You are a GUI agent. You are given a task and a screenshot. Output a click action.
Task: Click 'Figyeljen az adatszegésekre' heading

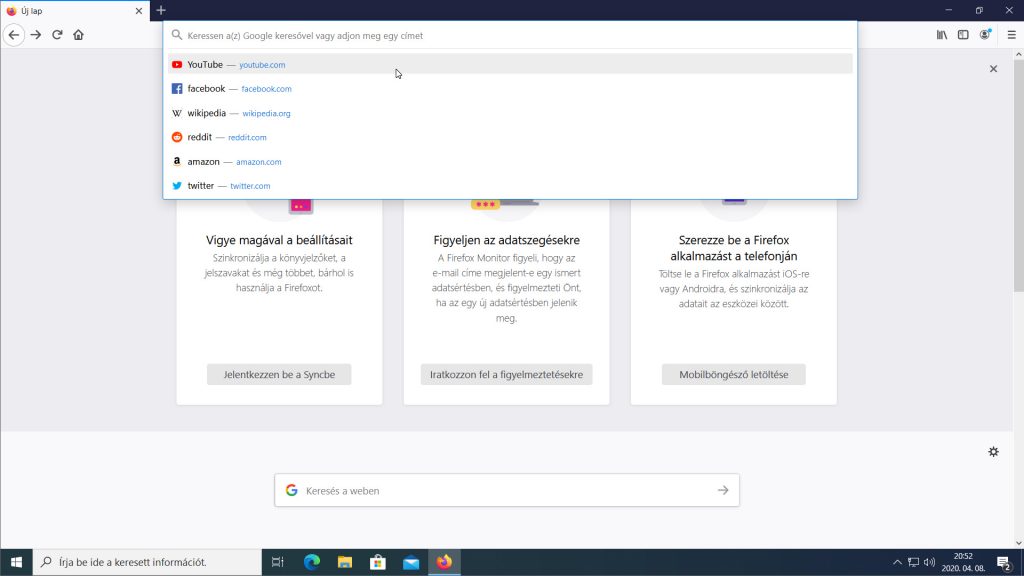tap(506, 240)
